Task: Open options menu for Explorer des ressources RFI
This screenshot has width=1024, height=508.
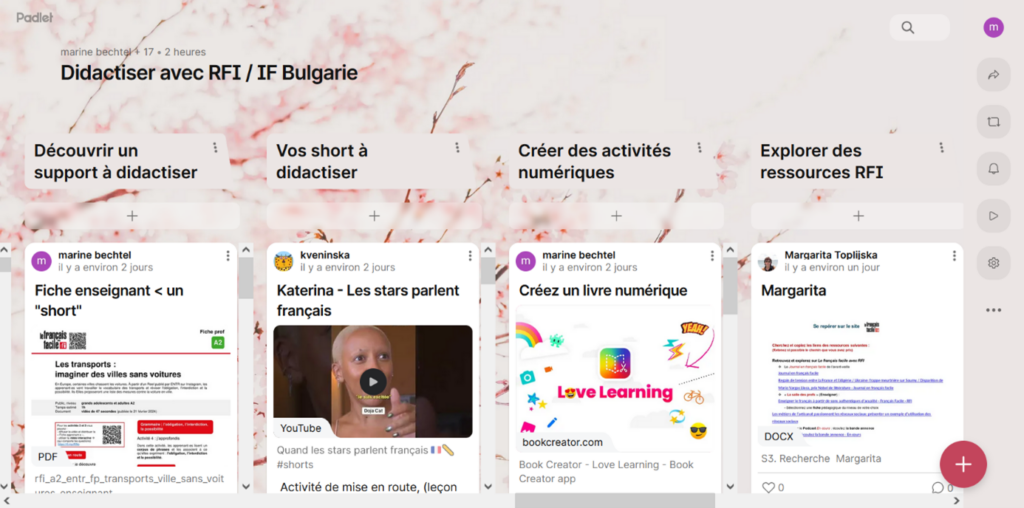Action: click(x=941, y=148)
